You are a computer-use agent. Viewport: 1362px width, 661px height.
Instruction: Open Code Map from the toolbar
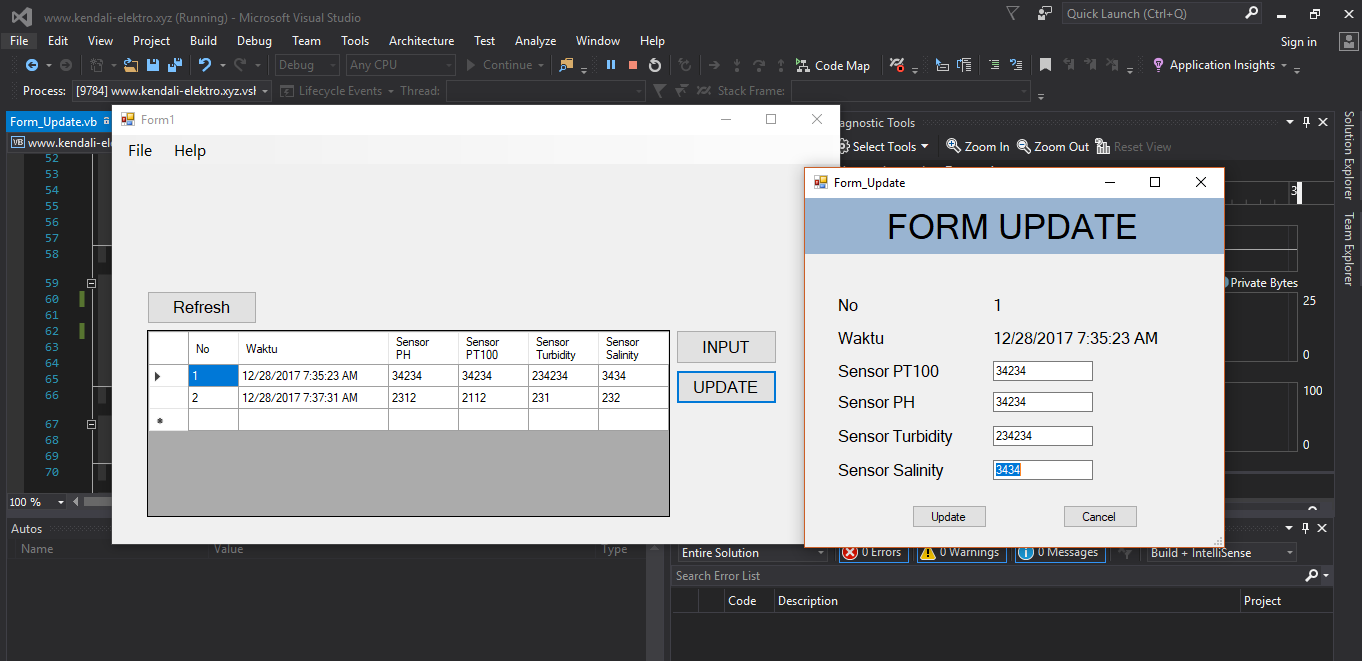(832, 65)
